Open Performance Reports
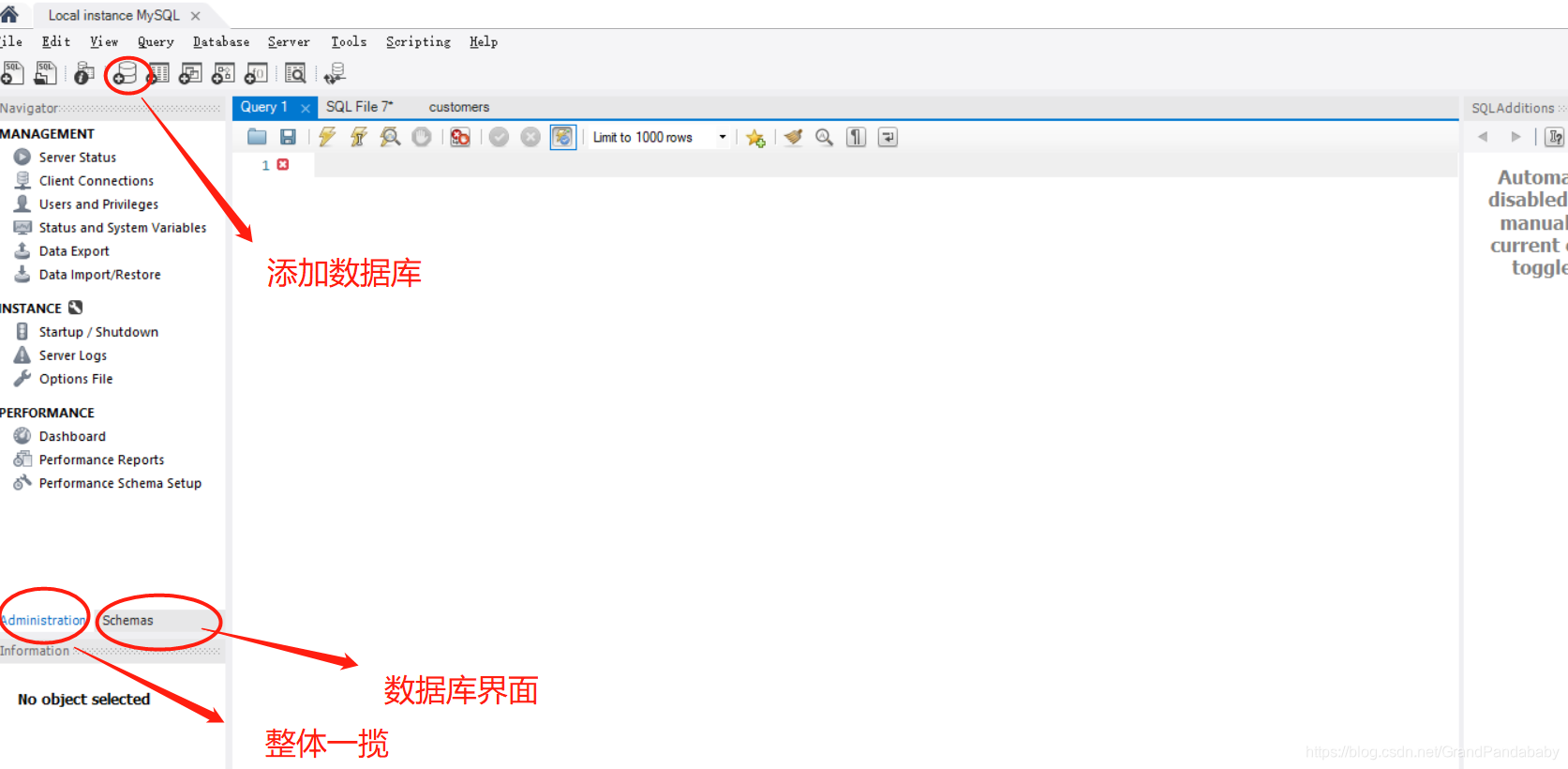This screenshot has width=1568, height=769. pyautogui.click(x=101, y=459)
